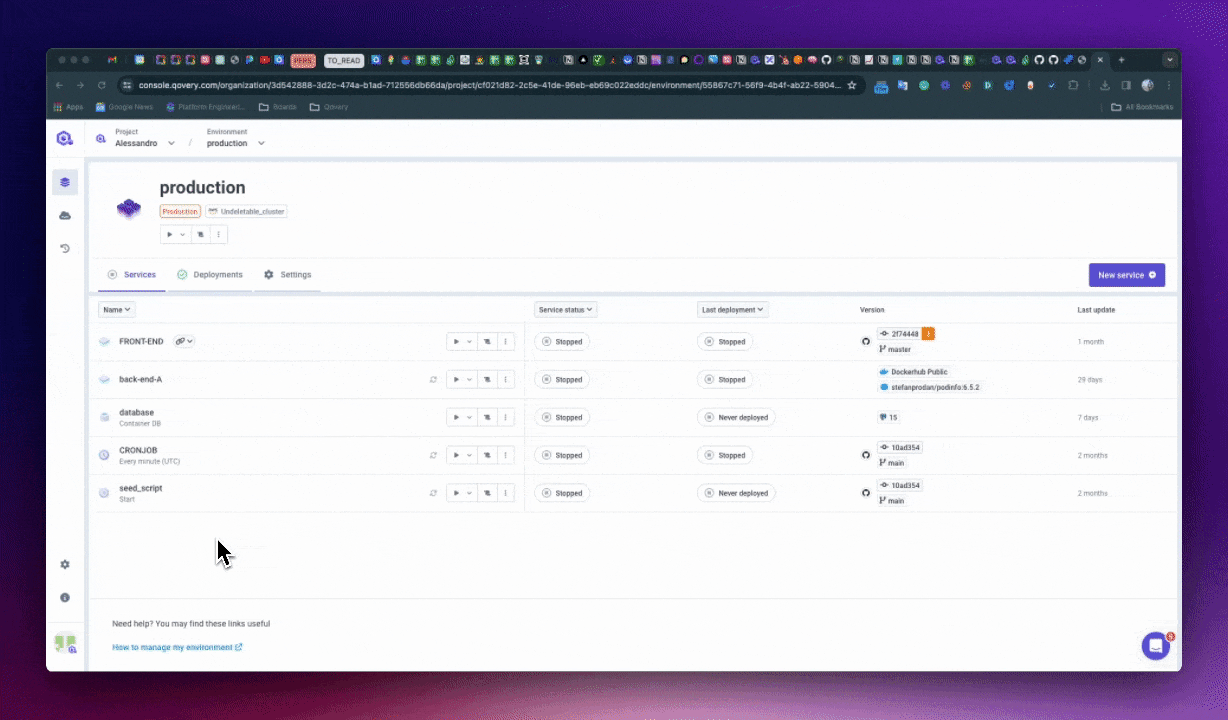
Task: Open the user avatar at sidebar bottom
Action: pos(65,644)
